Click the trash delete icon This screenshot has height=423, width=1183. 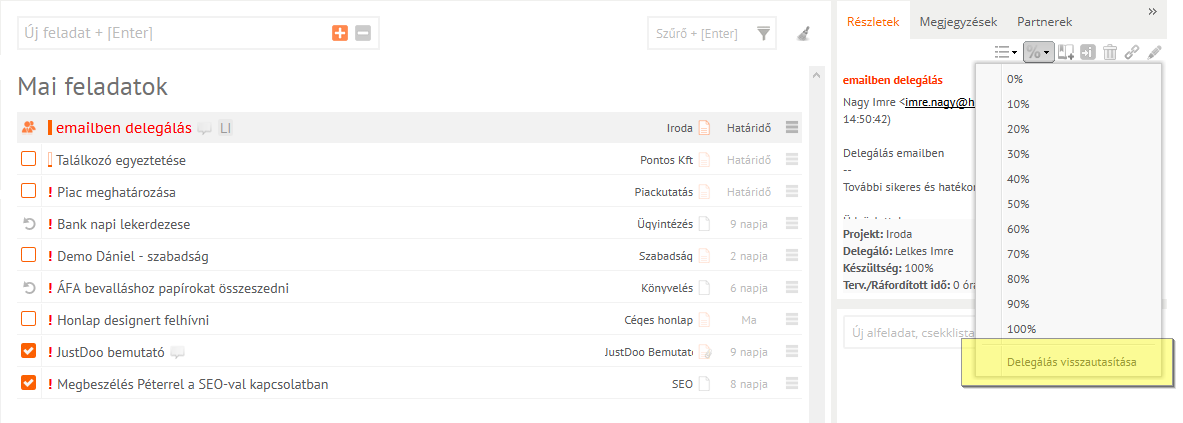pyautogui.click(x=1109, y=53)
